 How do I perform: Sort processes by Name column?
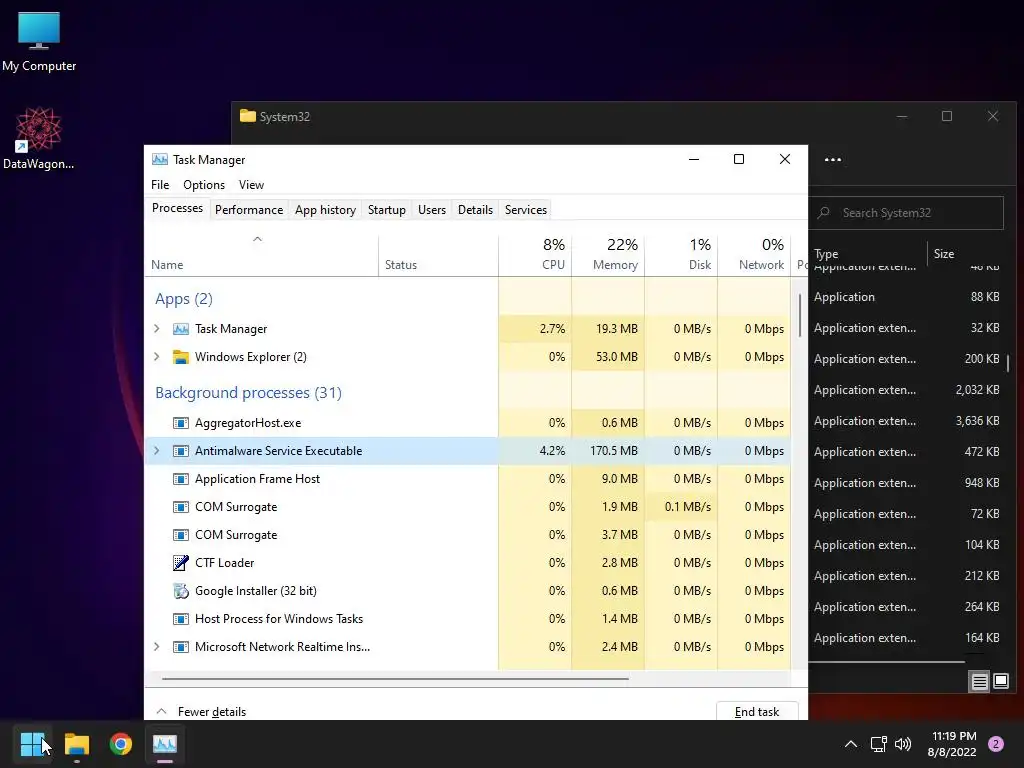tap(261, 255)
